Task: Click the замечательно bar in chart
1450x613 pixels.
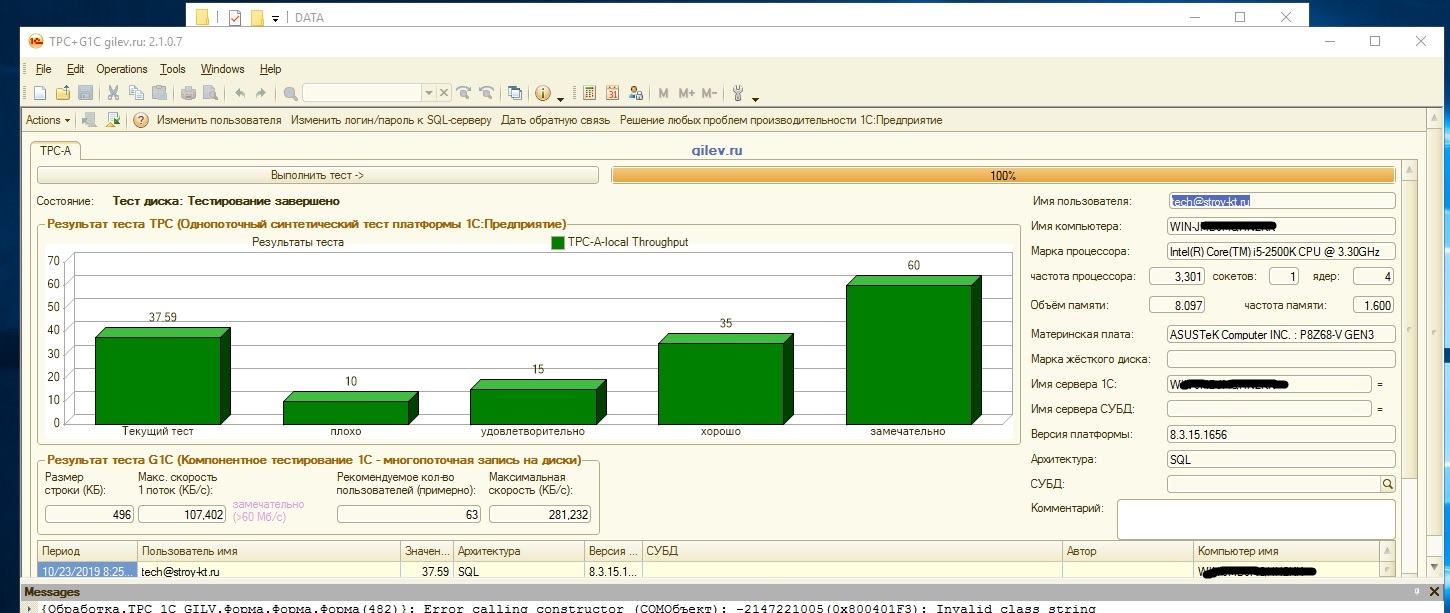Action: pos(914,351)
